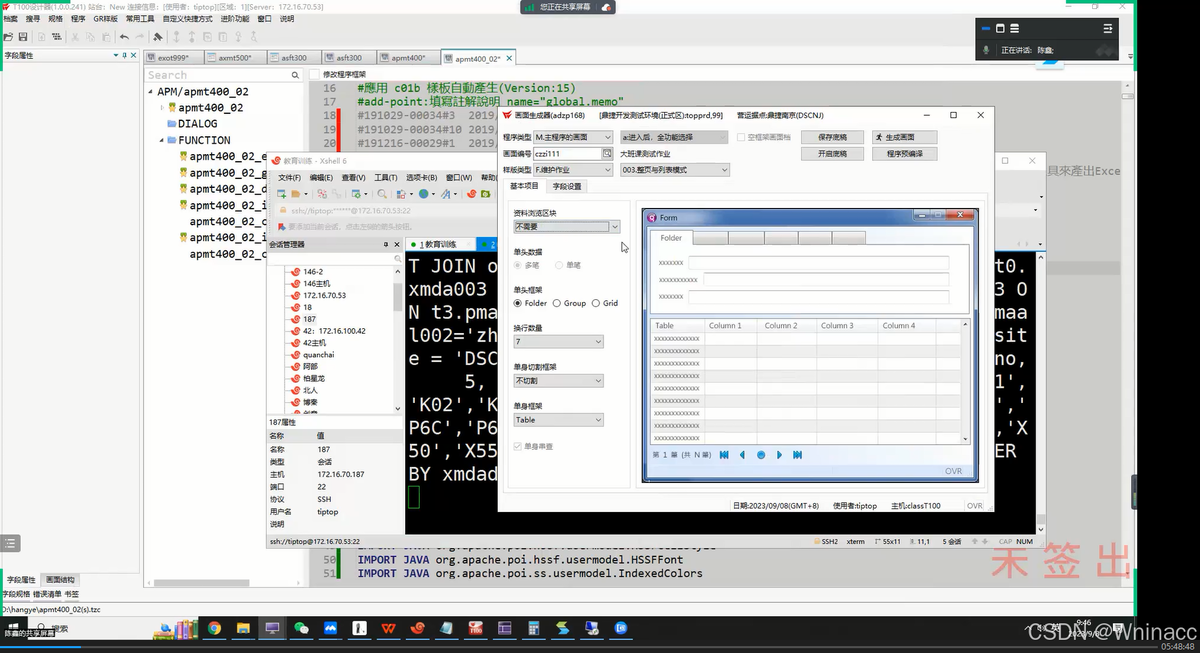Viewport: 1200px width, 653px height.
Task: Select the Group radio button
Action: (x=557, y=303)
